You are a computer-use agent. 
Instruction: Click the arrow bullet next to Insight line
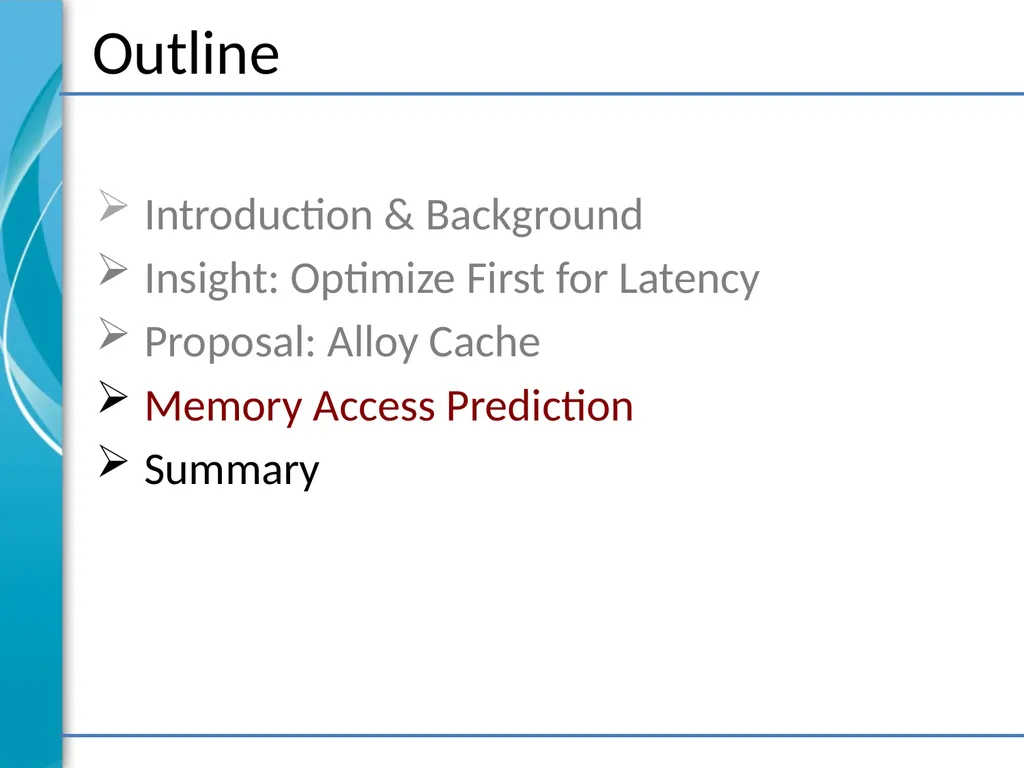pyautogui.click(x=113, y=269)
